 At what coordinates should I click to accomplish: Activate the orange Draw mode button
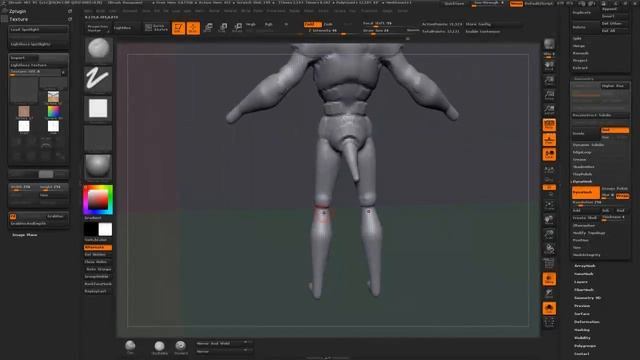[x=193, y=28]
